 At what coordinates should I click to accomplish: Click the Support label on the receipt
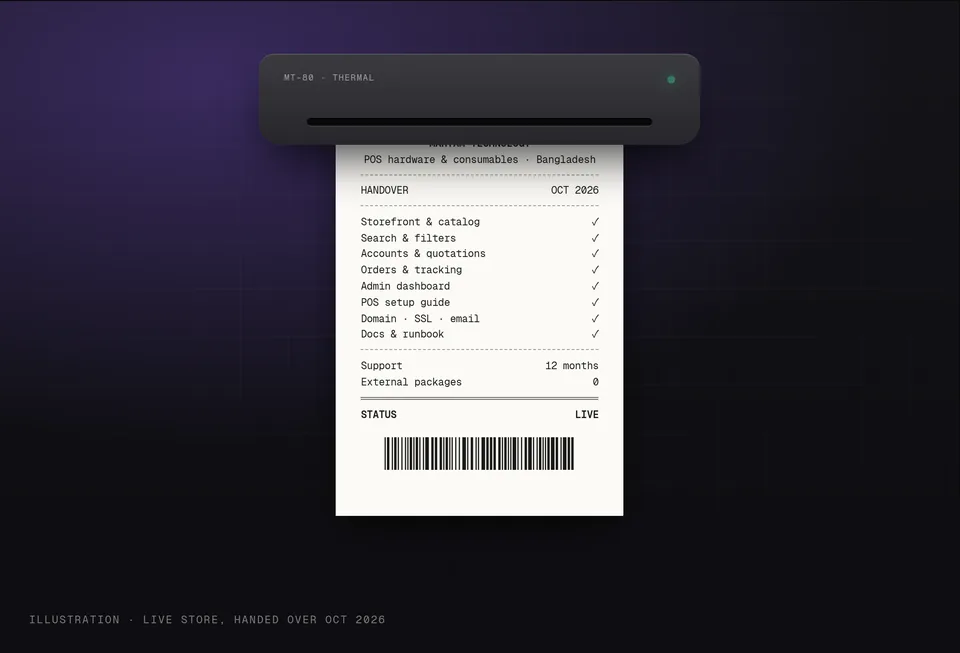(x=381, y=366)
